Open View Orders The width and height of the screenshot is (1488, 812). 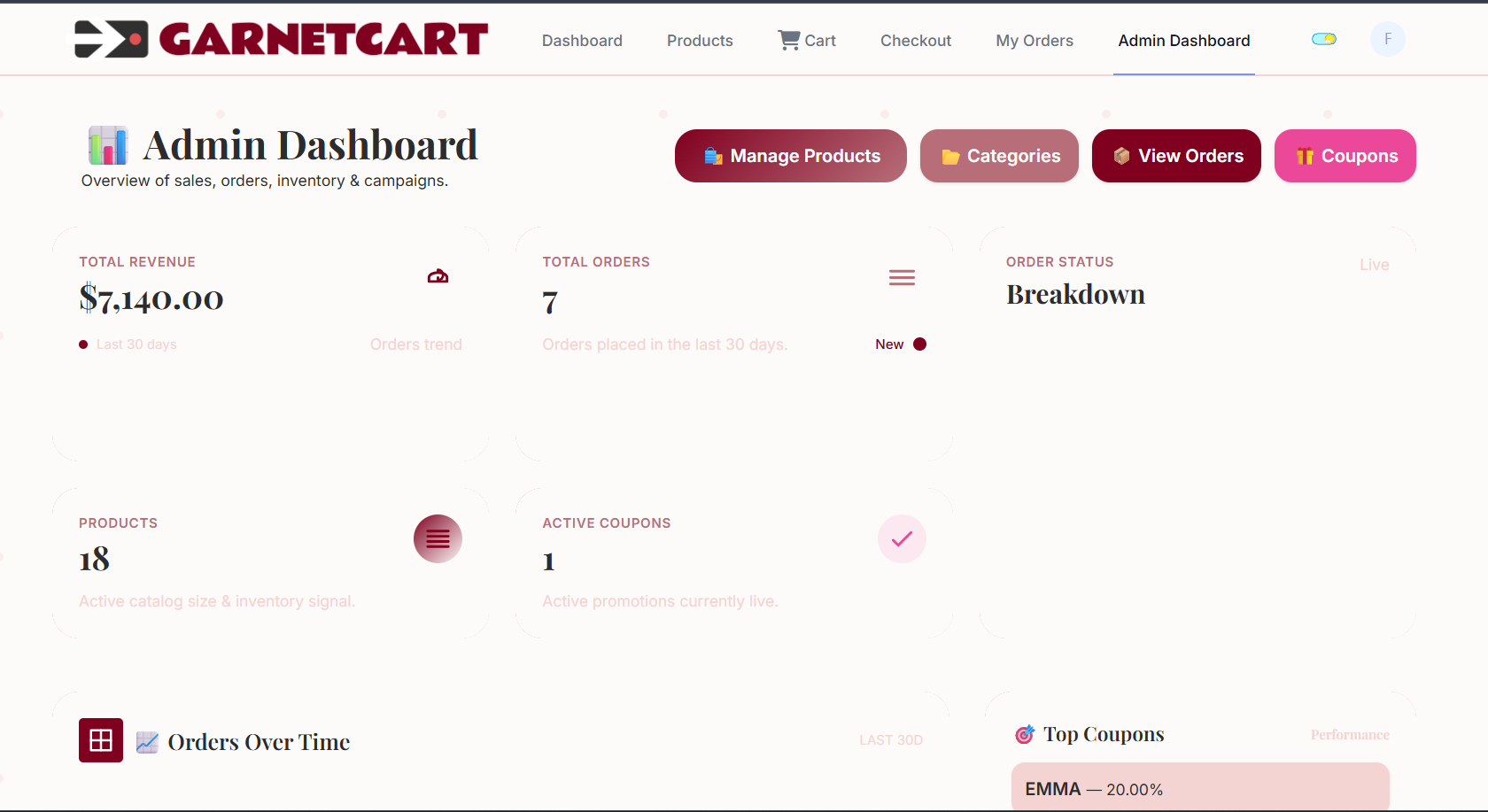(x=1175, y=156)
